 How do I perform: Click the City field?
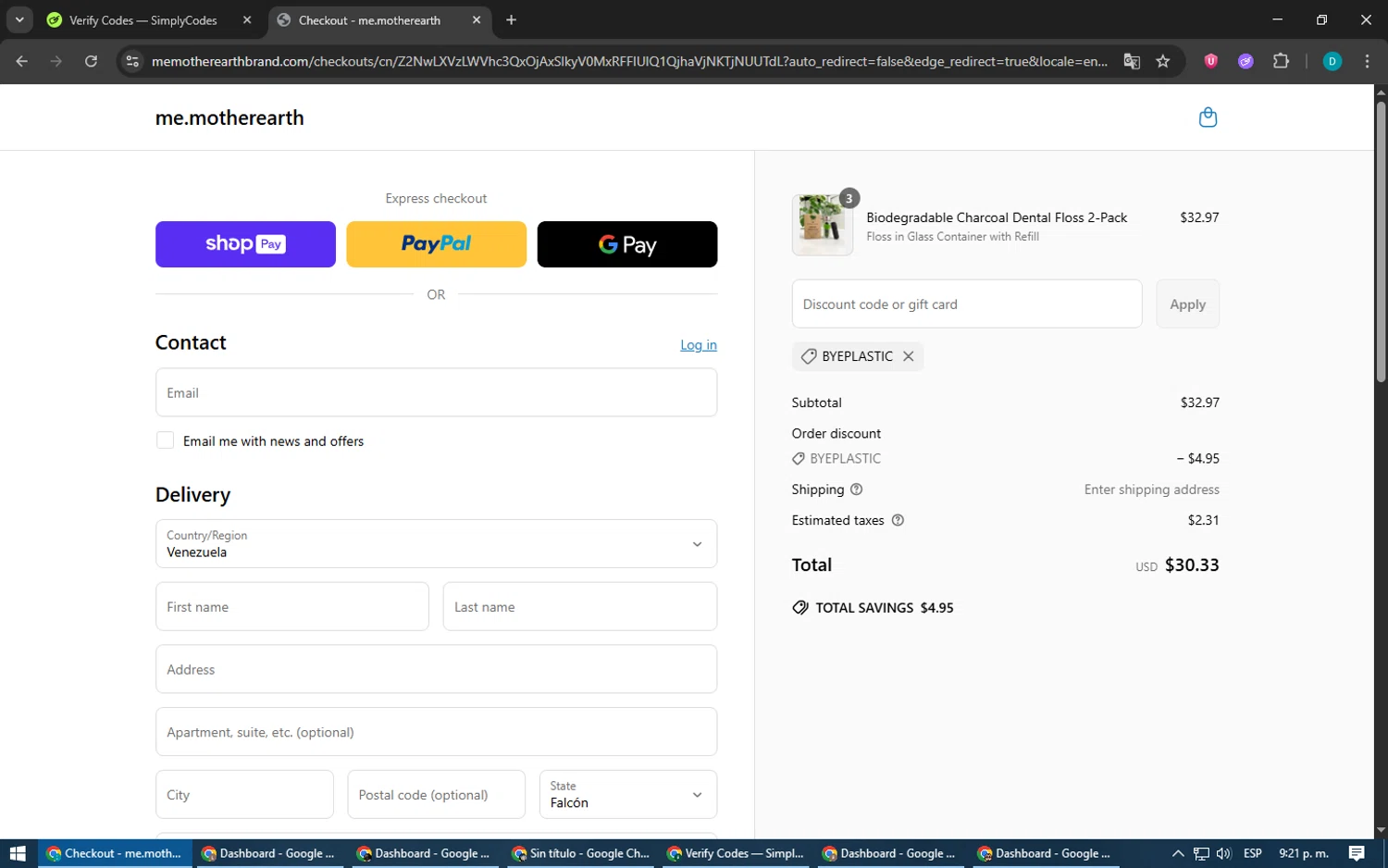click(244, 795)
